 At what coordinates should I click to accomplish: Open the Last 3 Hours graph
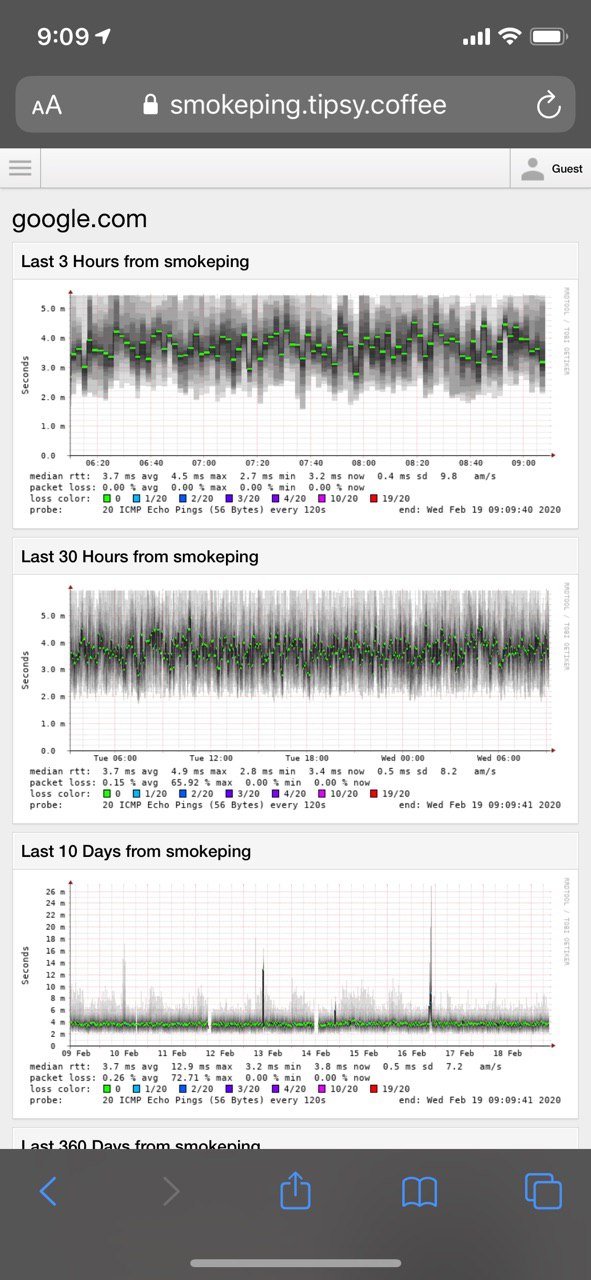[x=295, y=402]
